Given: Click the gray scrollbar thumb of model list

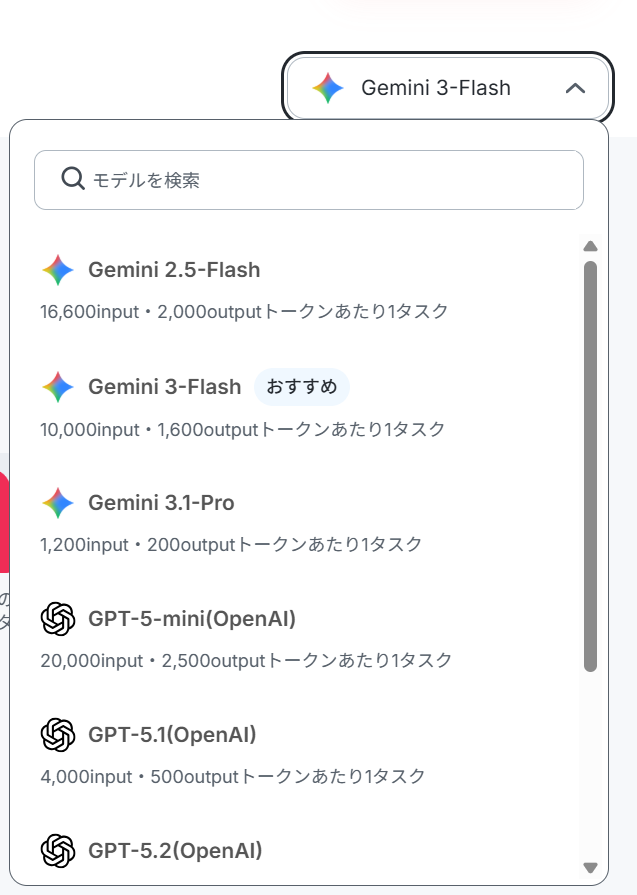Looking at the screenshot, I should [x=590, y=466].
